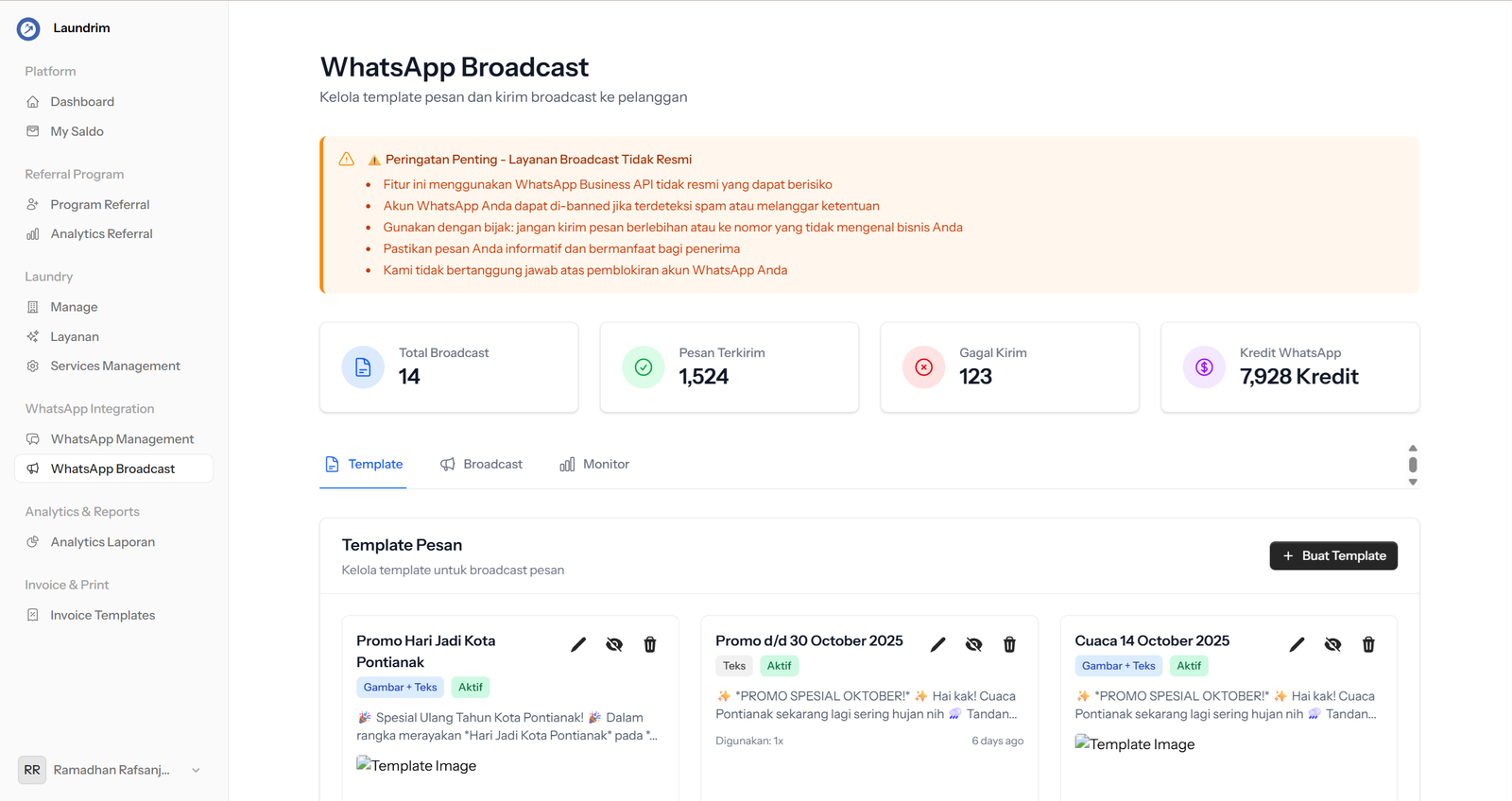Toggle visibility of Promo Hari Jadi Kota Pontianak
Viewport: 1512px width, 801px height.
[614, 644]
